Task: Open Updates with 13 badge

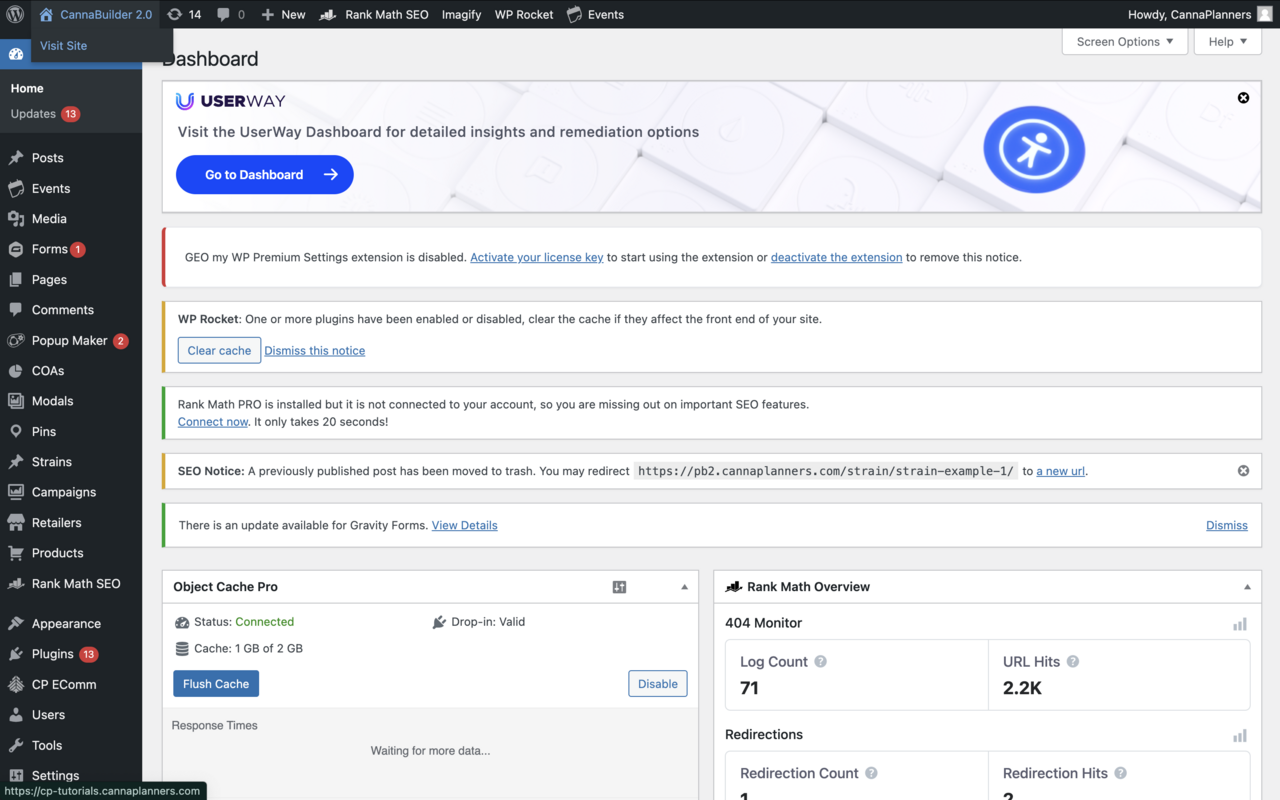Action: coord(45,113)
